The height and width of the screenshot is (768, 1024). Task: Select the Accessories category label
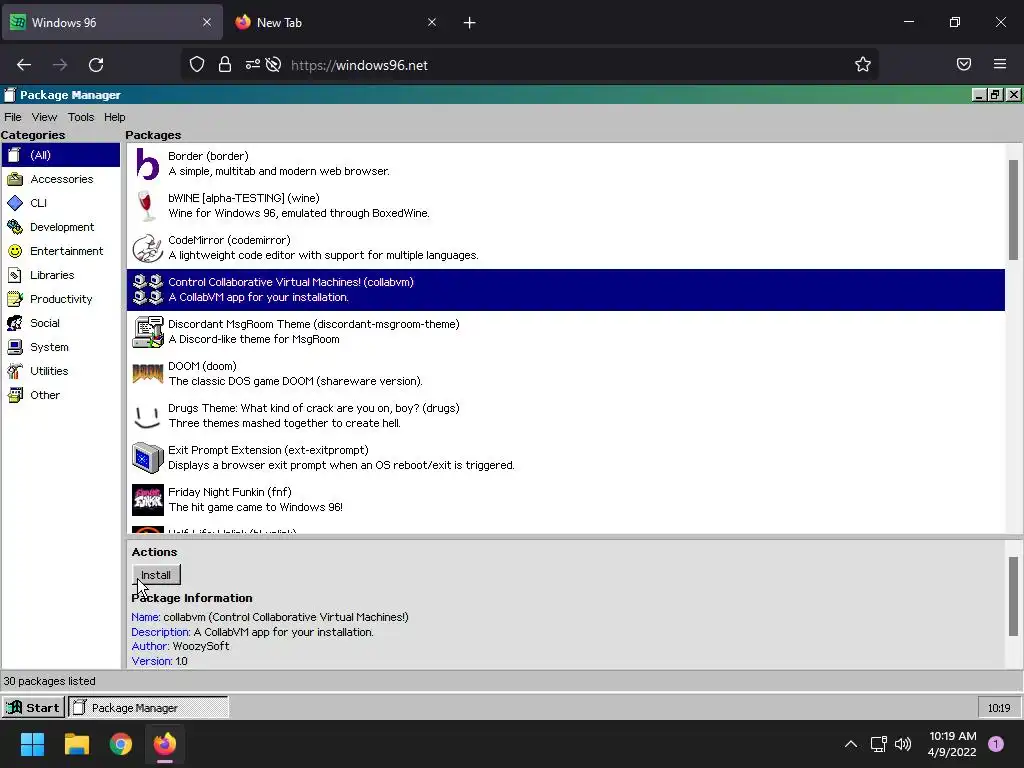[61, 179]
